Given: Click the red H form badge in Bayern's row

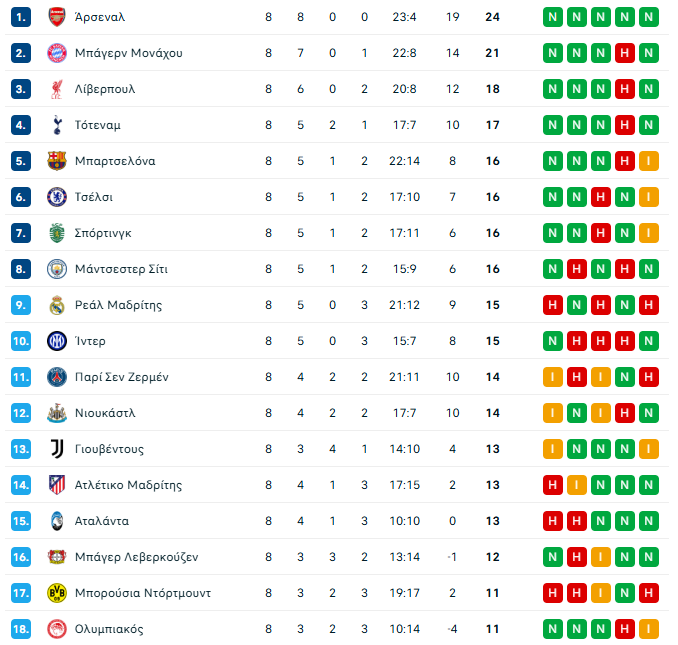Looking at the screenshot, I should [x=625, y=53].
